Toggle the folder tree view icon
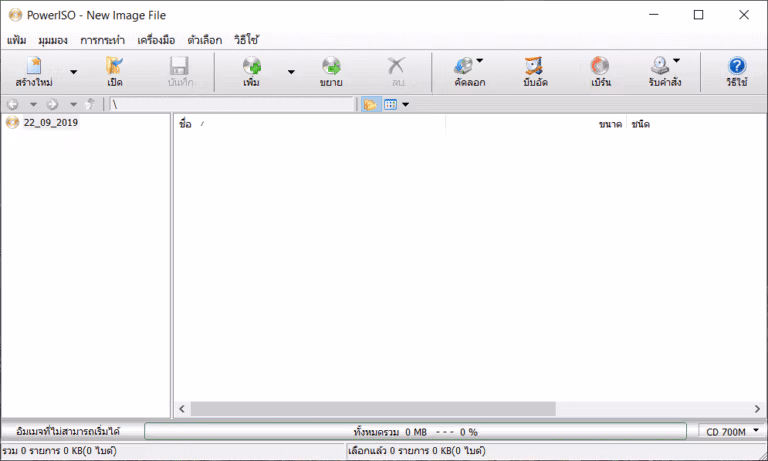Screen dimensions: 768x461 click(x=370, y=104)
